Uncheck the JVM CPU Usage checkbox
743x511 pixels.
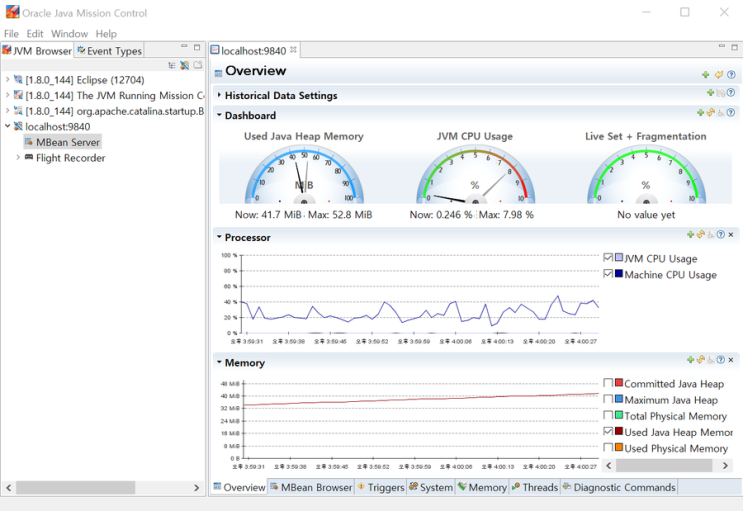click(x=609, y=258)
